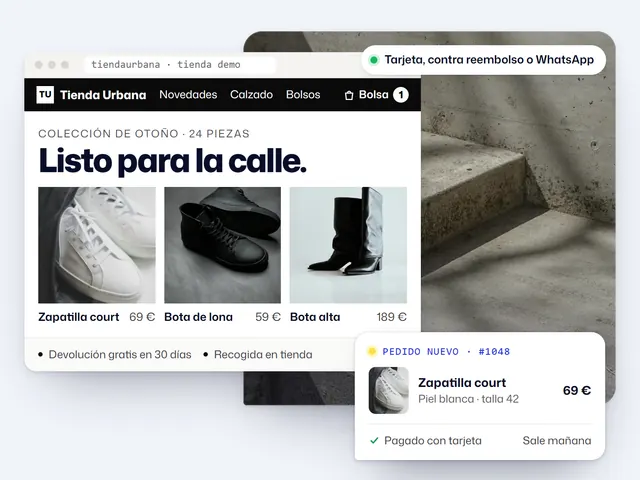
Task: Click the Listo para la calle headline
Action: (x=172, y=161)
